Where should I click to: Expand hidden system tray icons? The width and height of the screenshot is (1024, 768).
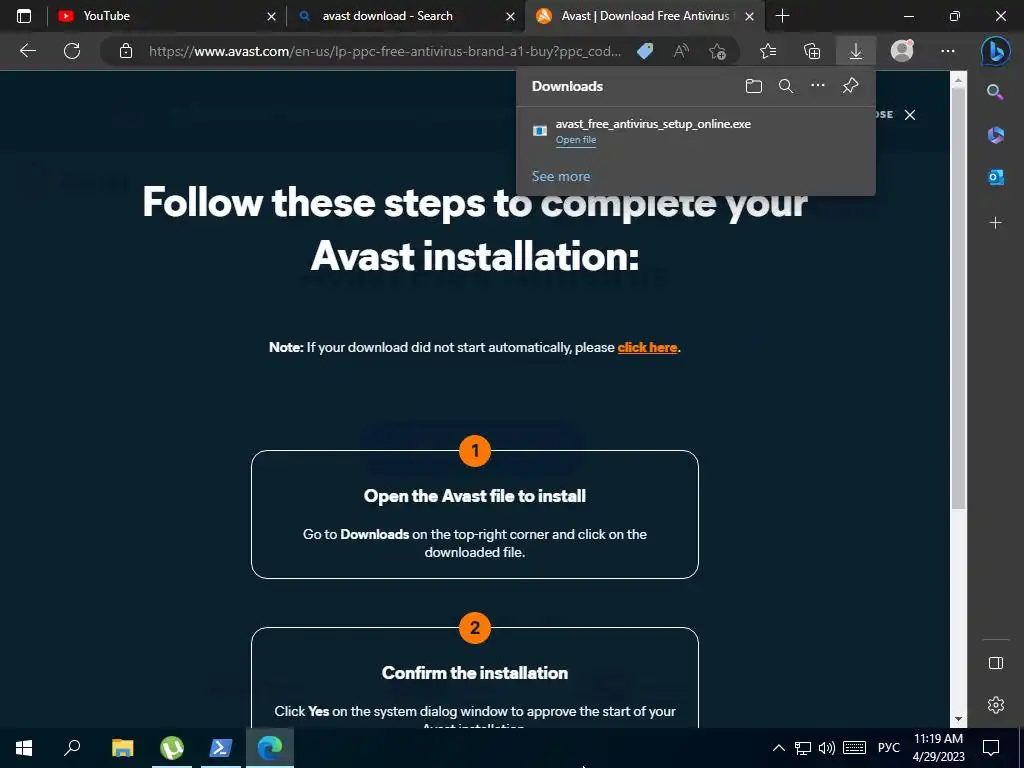click(778, 748)
